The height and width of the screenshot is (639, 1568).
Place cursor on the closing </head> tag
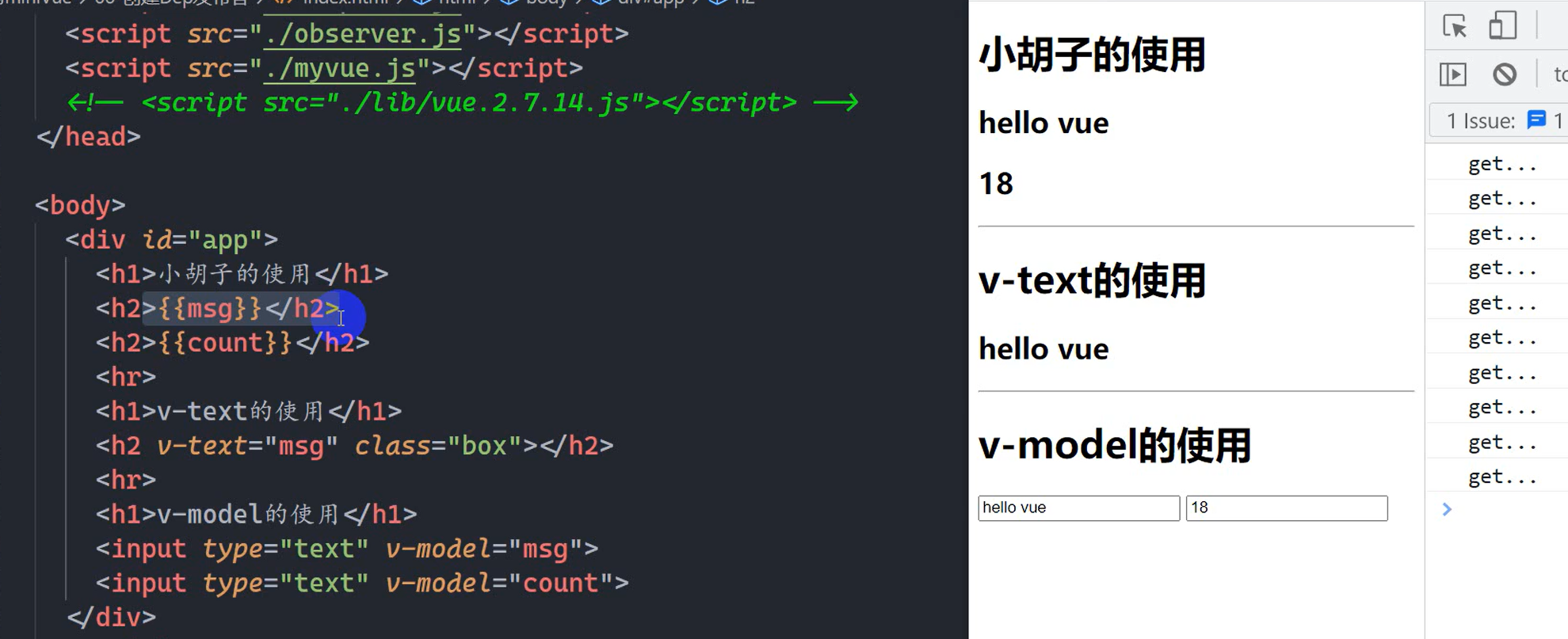tap(89, 137)
